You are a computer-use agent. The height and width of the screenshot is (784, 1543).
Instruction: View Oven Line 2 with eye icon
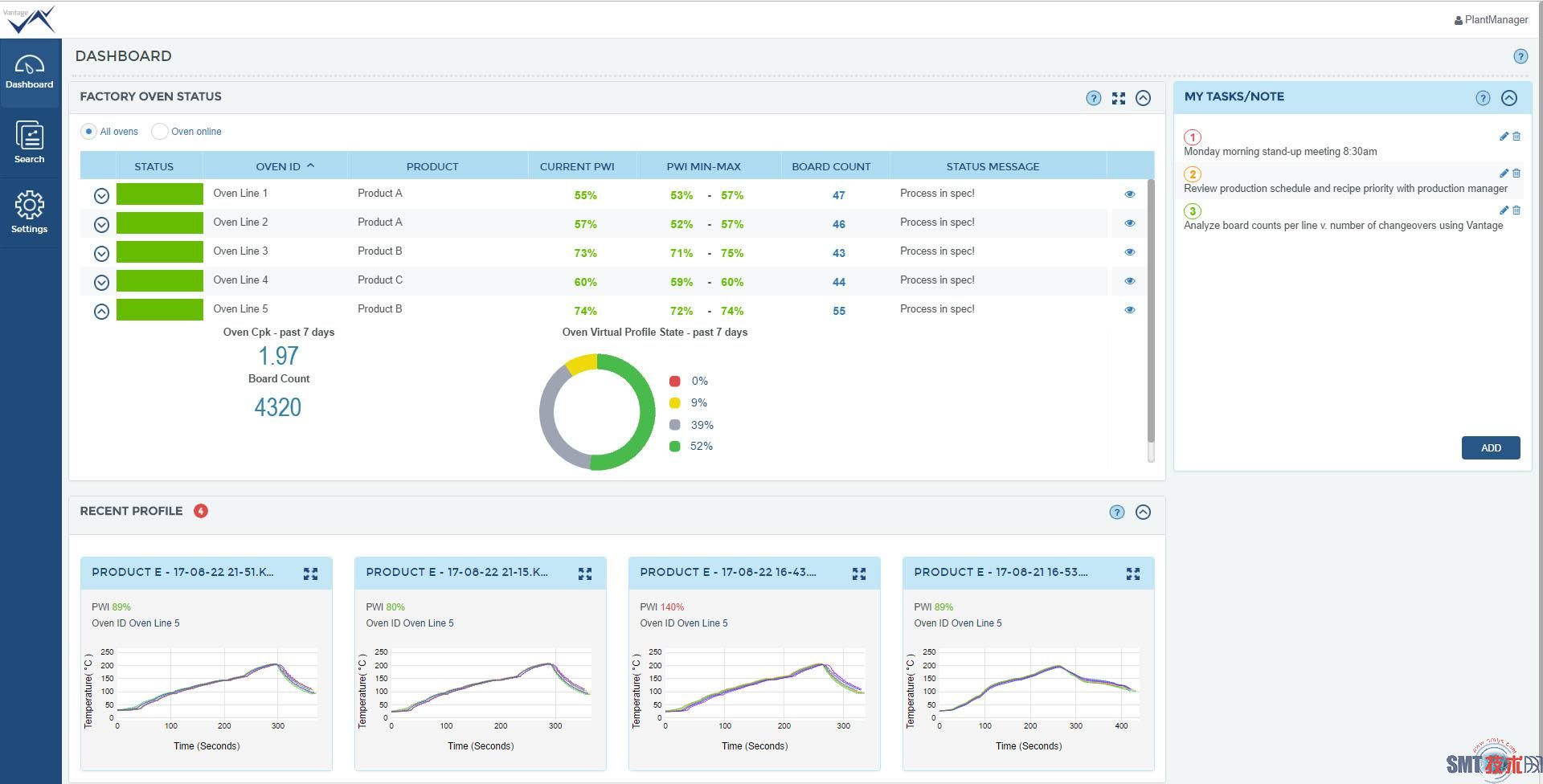(1129, 223)
